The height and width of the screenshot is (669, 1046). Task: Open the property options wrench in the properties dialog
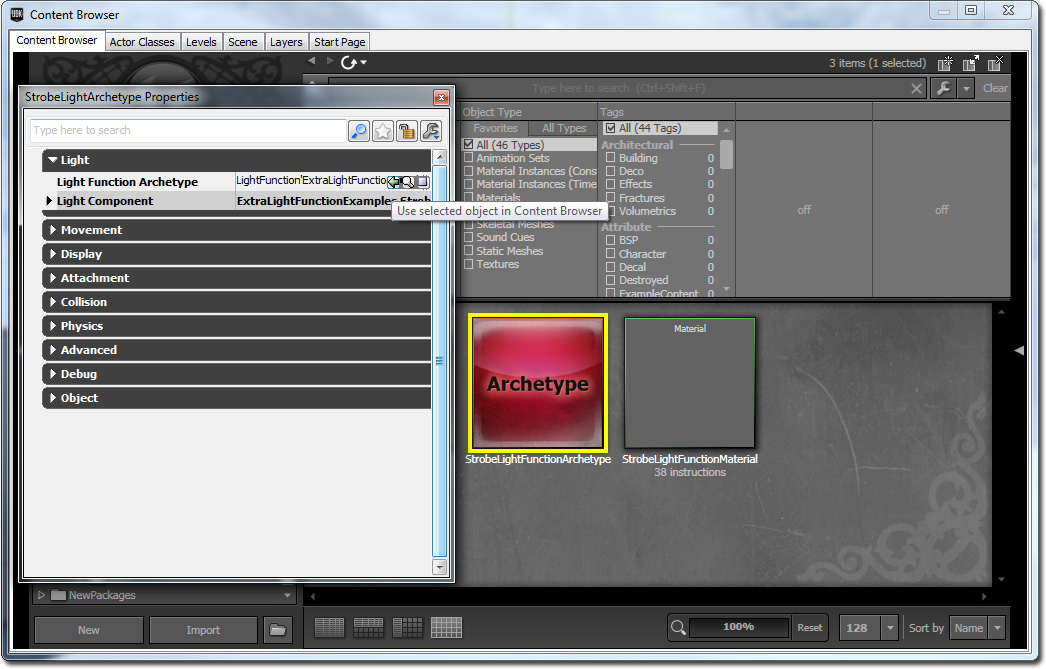tap(429, 131)
